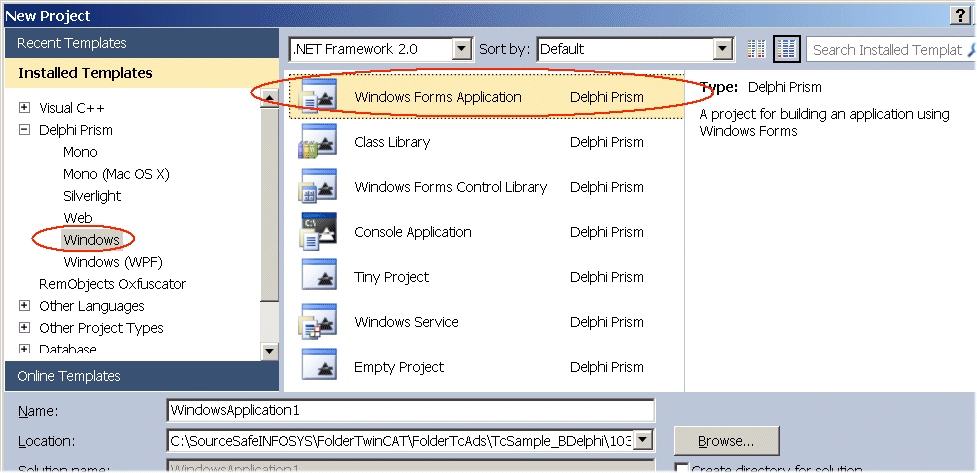Select the Empty Project template icon
This screenshot has height=473, width=977.
point(318,366)
